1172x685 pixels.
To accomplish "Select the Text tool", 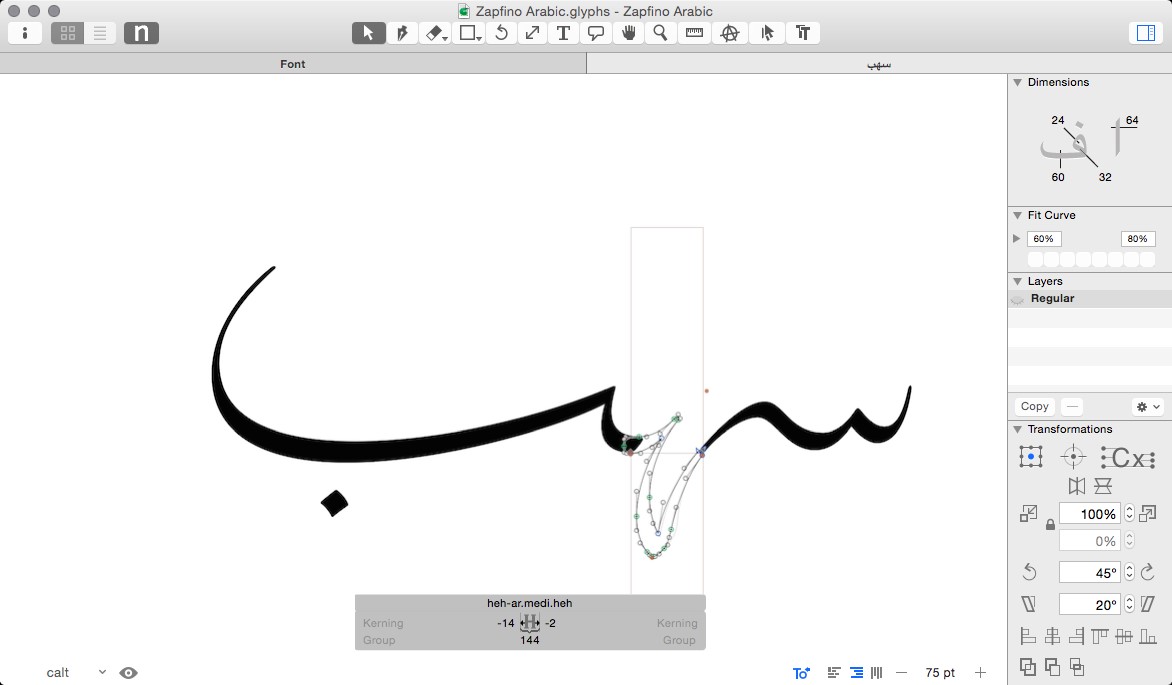I will pyautogui.click(x=563, y=32).
